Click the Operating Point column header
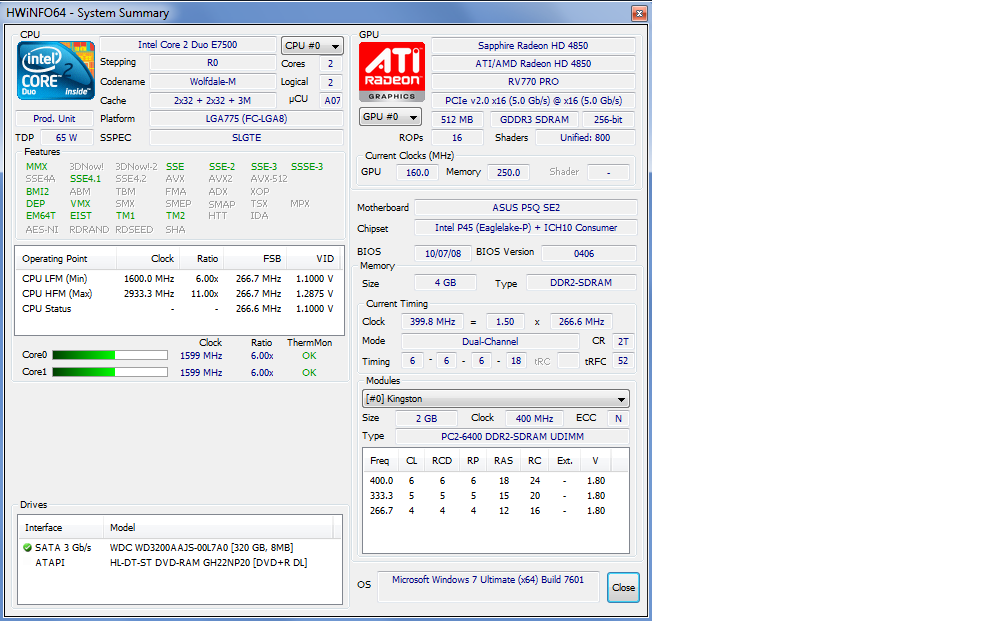Viewport: 1008px width, 630px height. click(x=66, y=258)
